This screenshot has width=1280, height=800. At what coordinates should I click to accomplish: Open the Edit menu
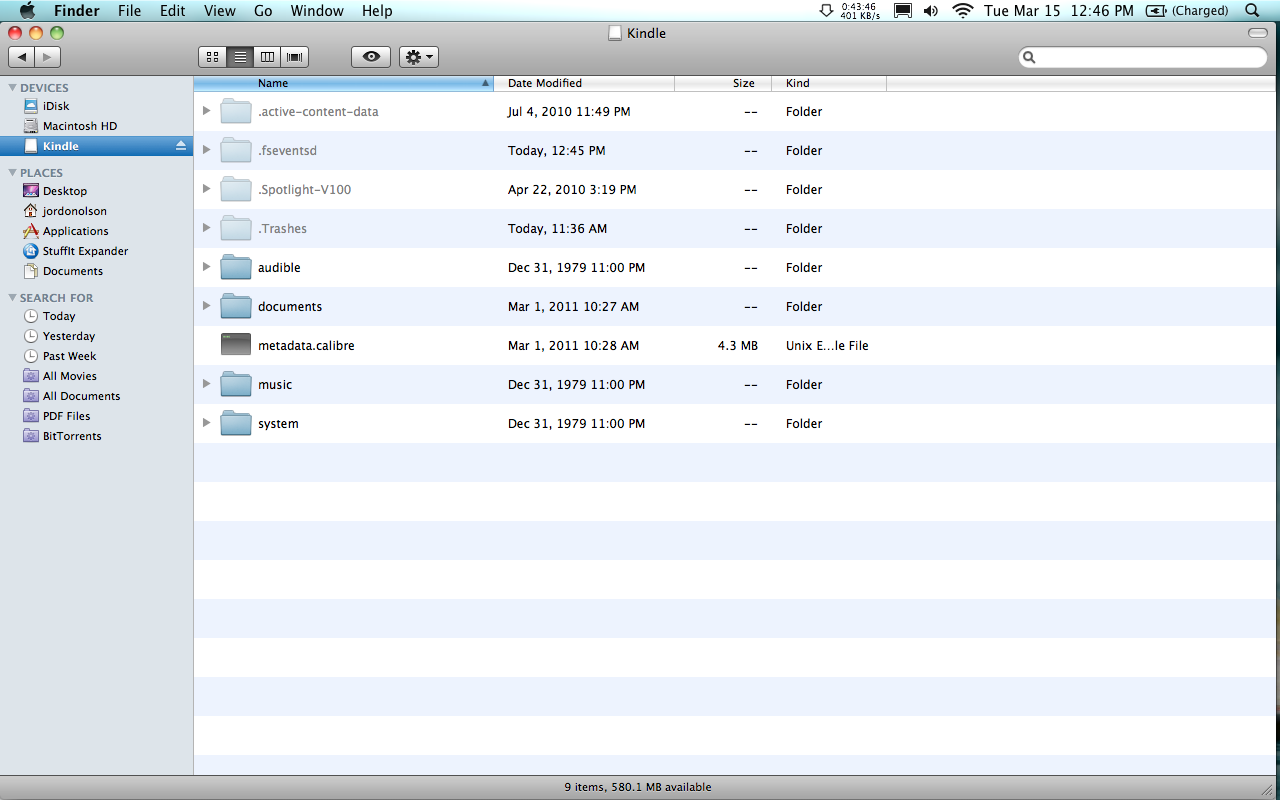[173, 11]
